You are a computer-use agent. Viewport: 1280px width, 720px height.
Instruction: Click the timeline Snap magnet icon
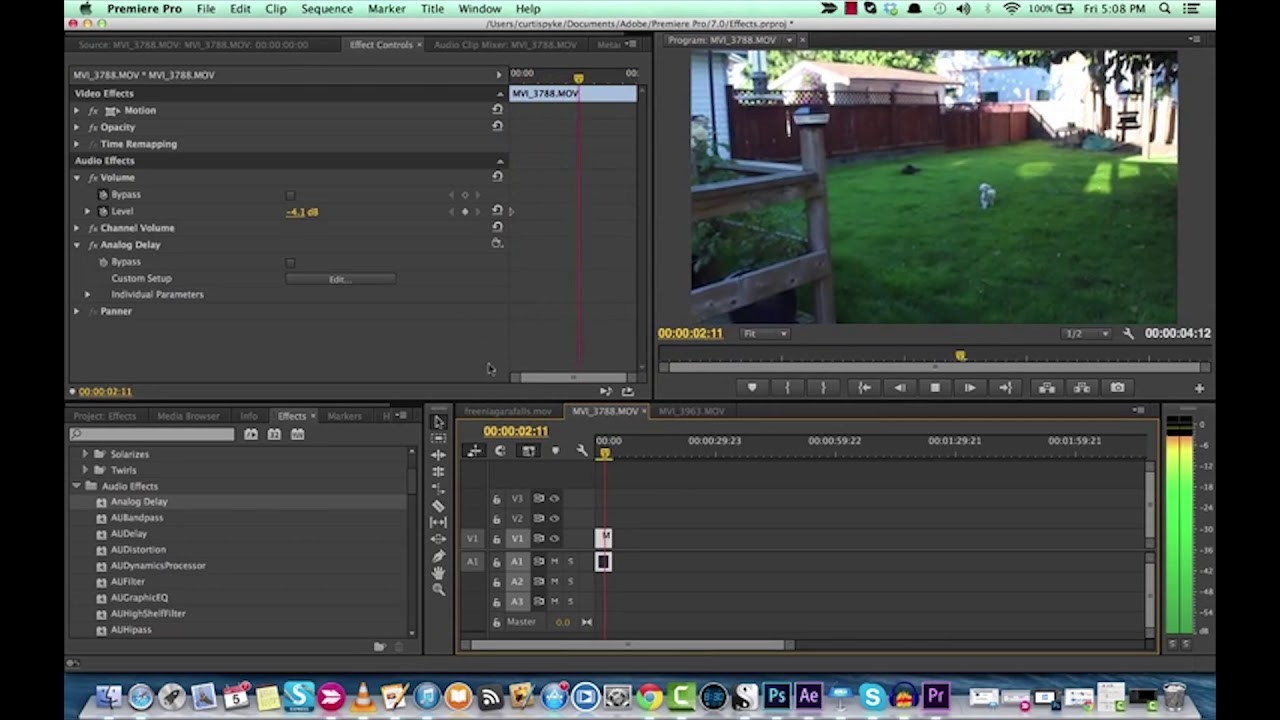(x=500, y=451)
